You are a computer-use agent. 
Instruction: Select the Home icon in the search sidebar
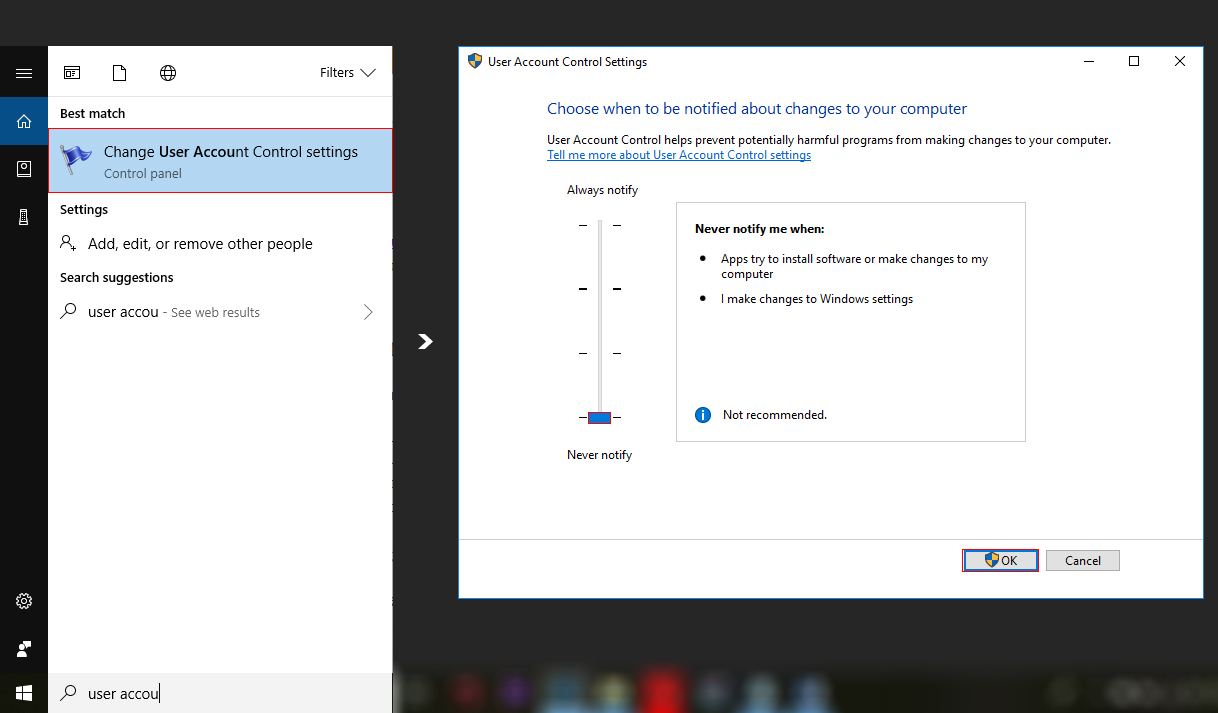(x=24, y=122)
